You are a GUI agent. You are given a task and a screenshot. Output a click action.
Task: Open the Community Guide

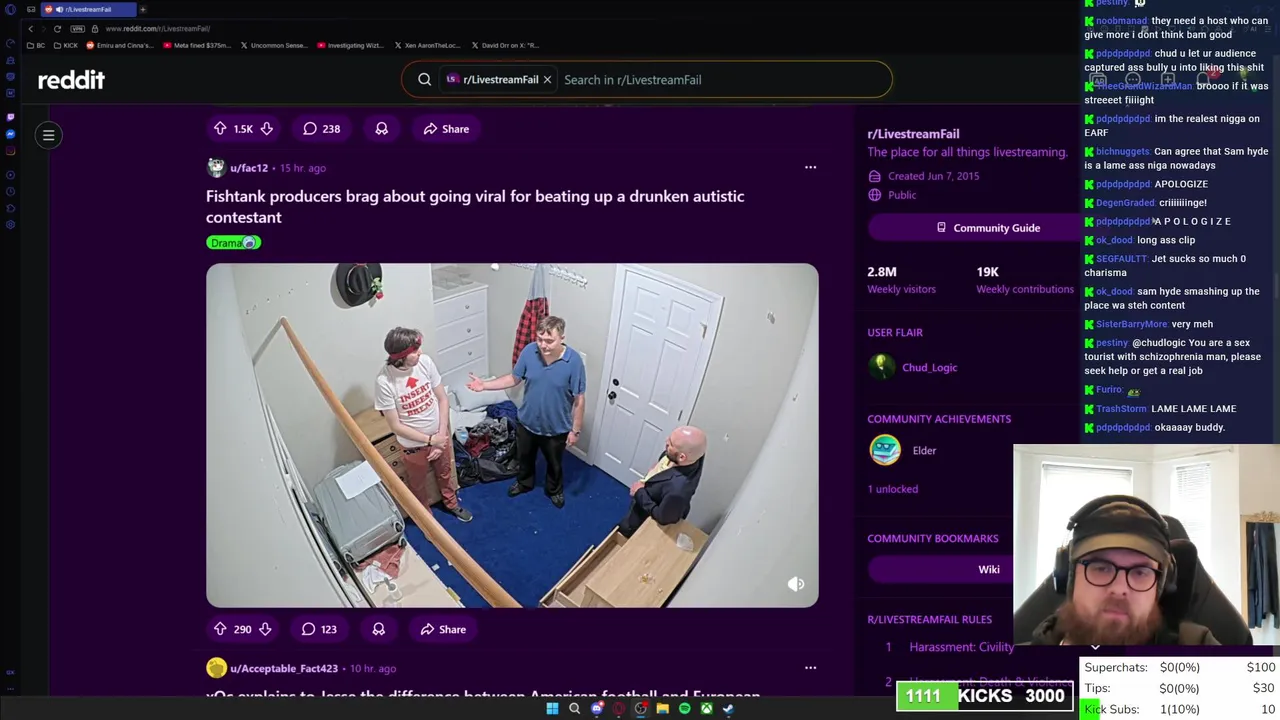pos(987,228)
